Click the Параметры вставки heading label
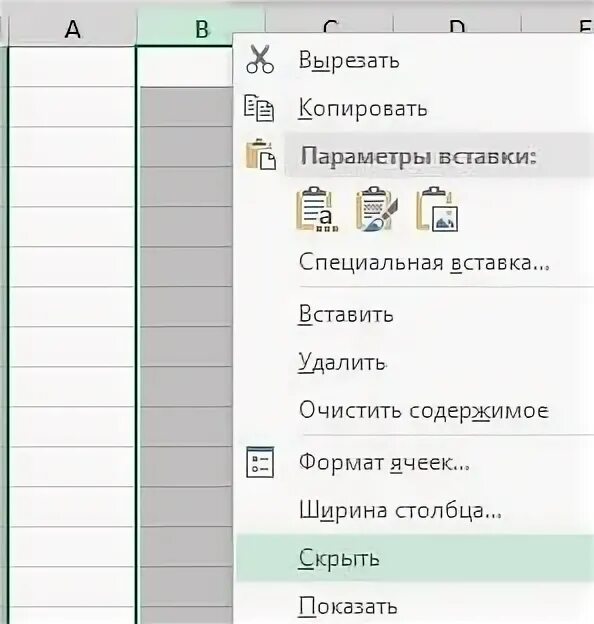594x624 pixels. pyautogui.click(x=418, y=156)
